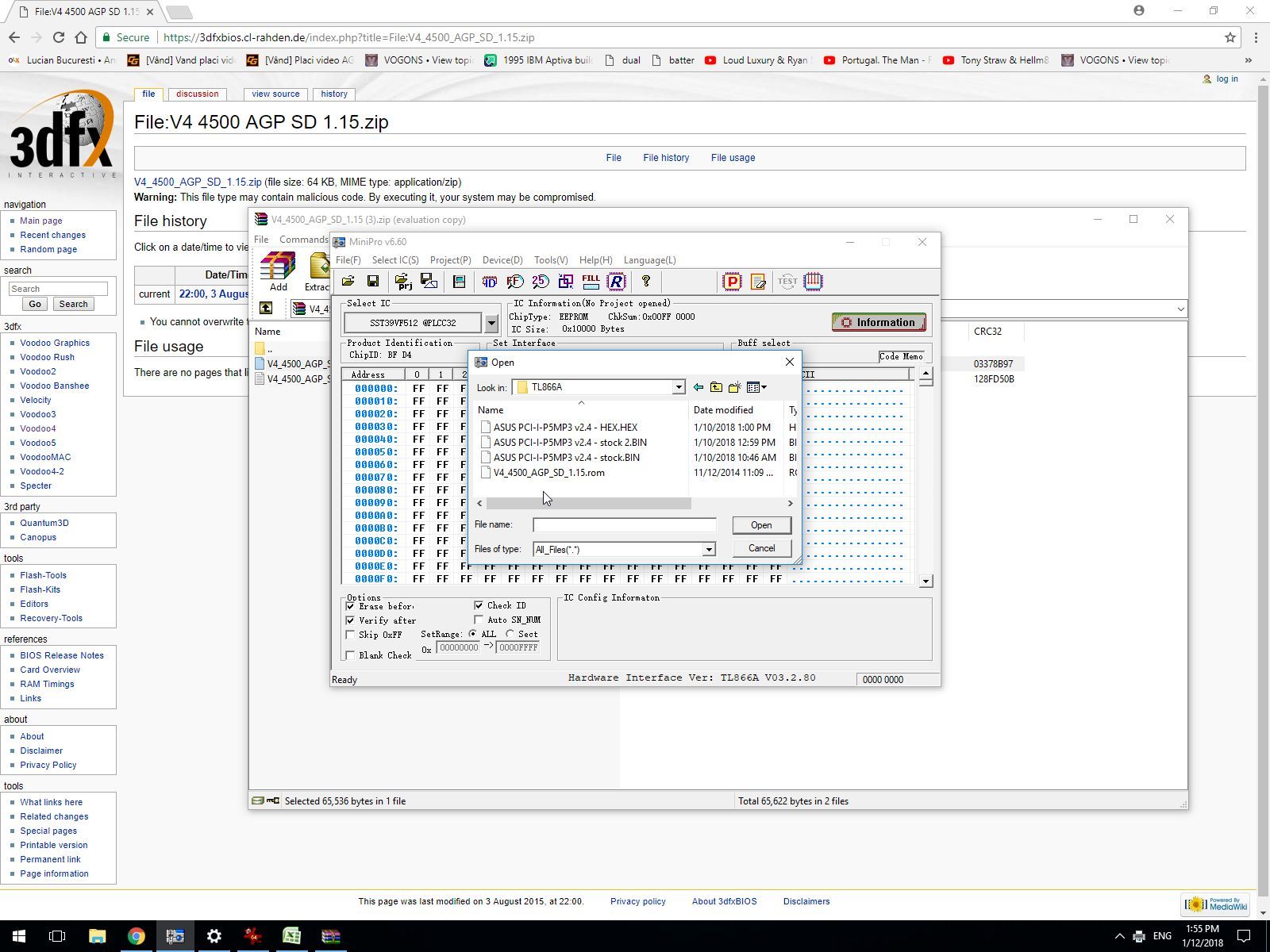Open Chrome from the taskbar
This screenshot has width=1270, height=952.
(x=137, y=936)
